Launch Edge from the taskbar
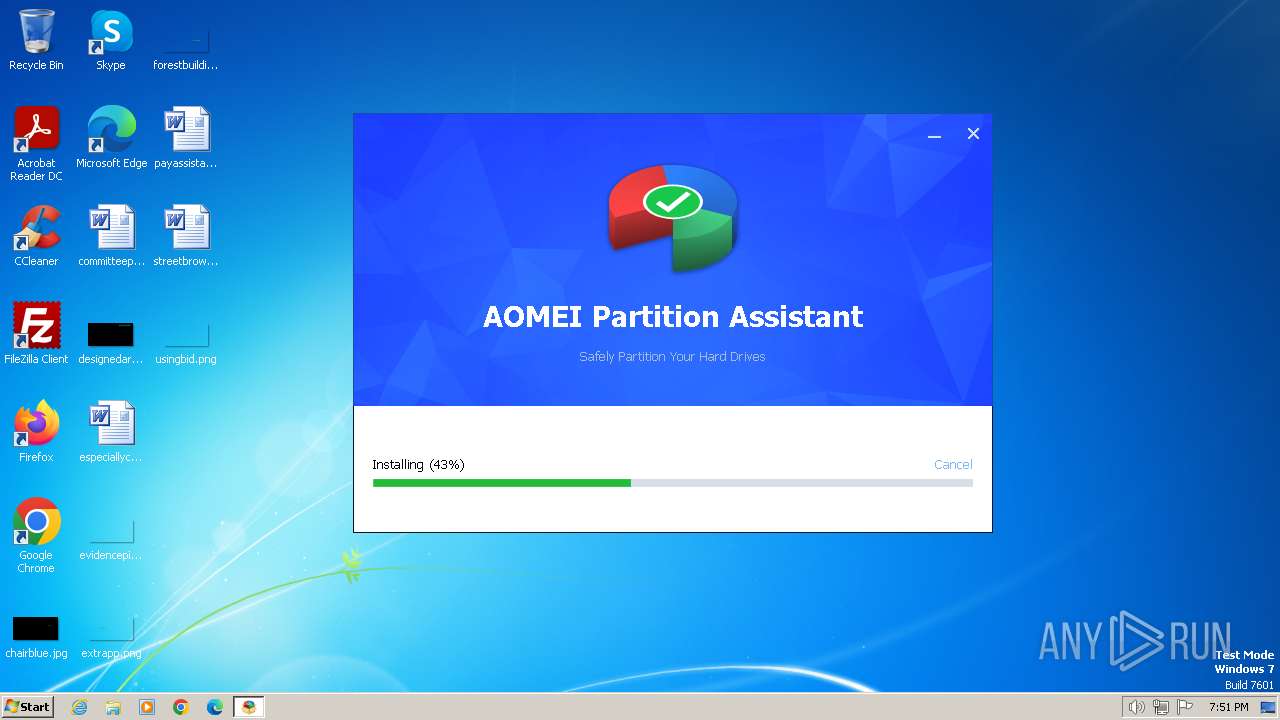This screenshot has width=1280, height=720. (x=215, y=707)
